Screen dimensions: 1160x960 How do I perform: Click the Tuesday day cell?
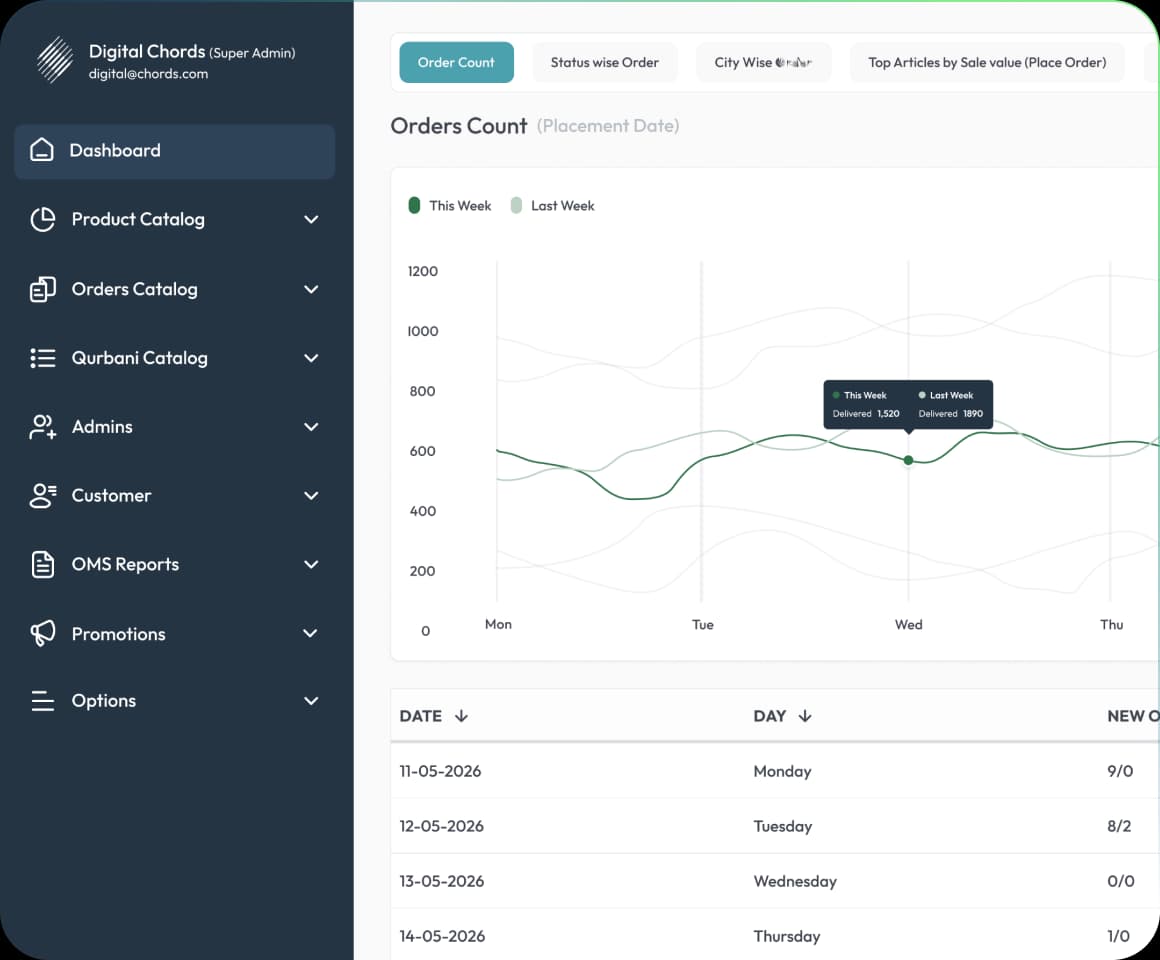click(x=783, y=826)
